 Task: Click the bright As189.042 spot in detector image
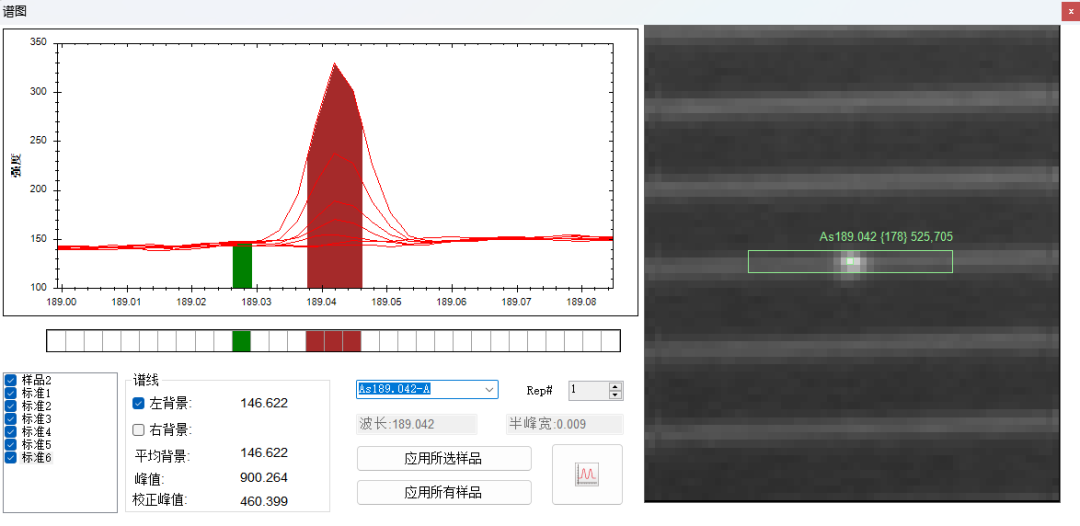click(851, 261)
